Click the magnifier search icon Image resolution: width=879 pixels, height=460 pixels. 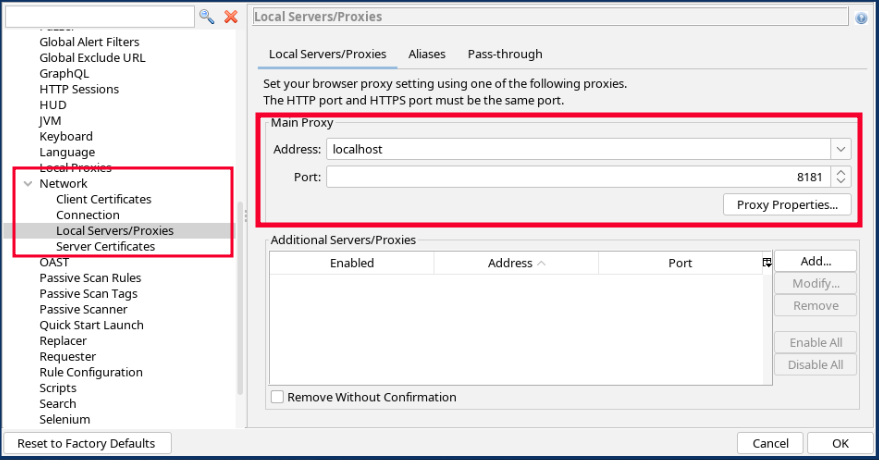point(207,16)
